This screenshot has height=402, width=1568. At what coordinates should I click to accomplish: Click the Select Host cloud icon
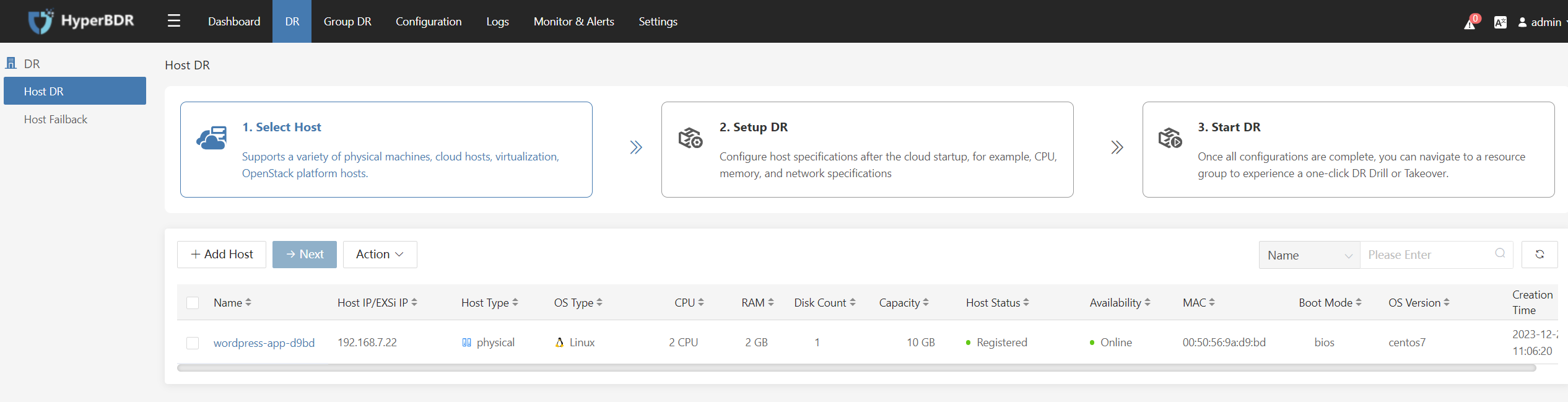point(212,138)
